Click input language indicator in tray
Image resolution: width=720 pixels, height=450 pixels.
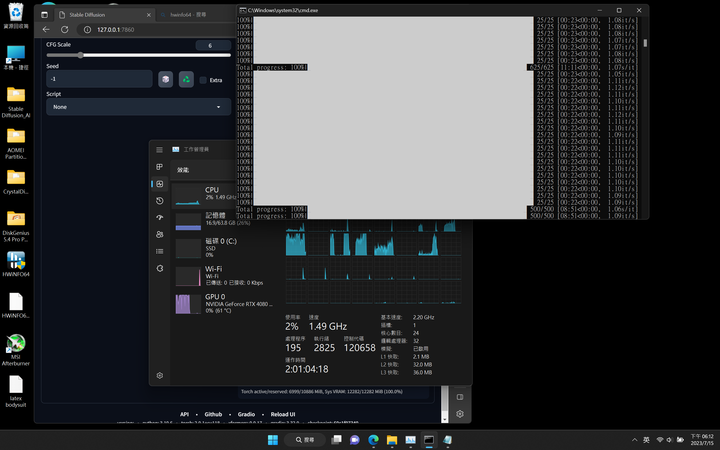click(x=646, y=440)
